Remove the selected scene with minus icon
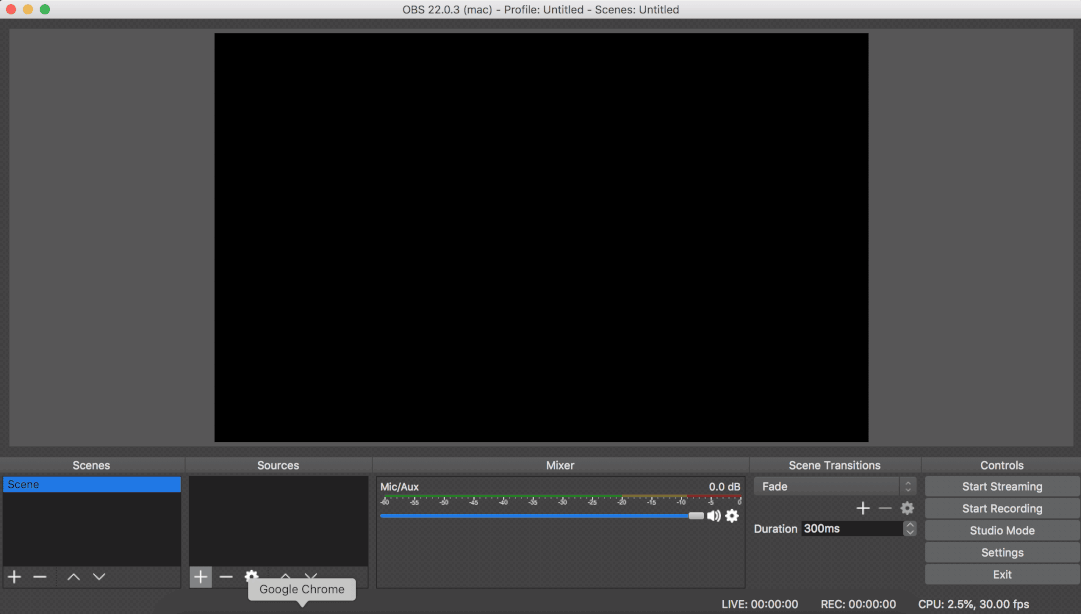This screenshot has width=1081, height=614. pyautogui.click(x=40, y=577)
